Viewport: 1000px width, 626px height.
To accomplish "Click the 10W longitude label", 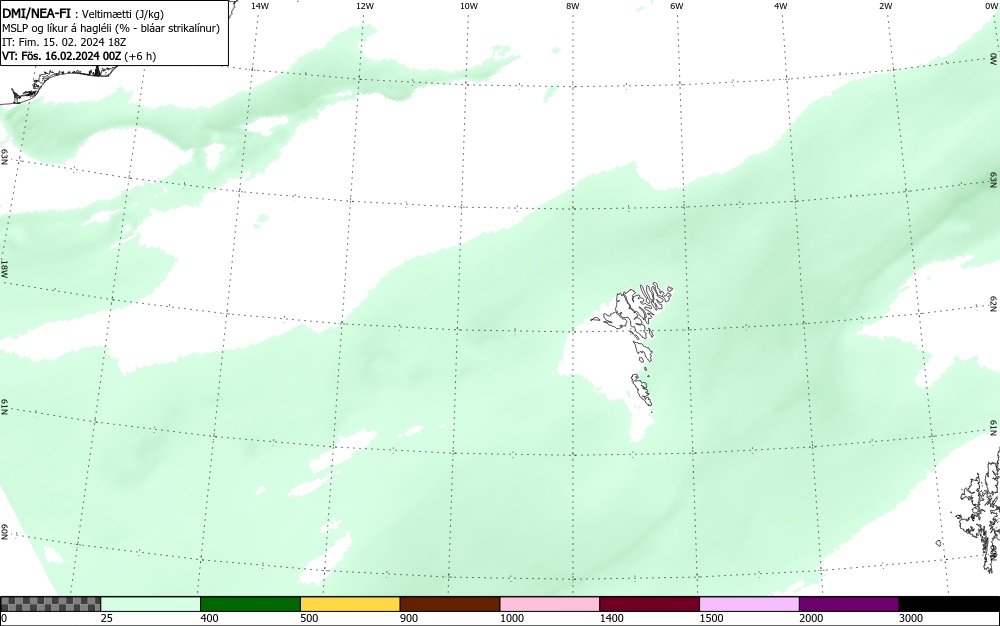I will pyautogui.click(x=469, y=6).
